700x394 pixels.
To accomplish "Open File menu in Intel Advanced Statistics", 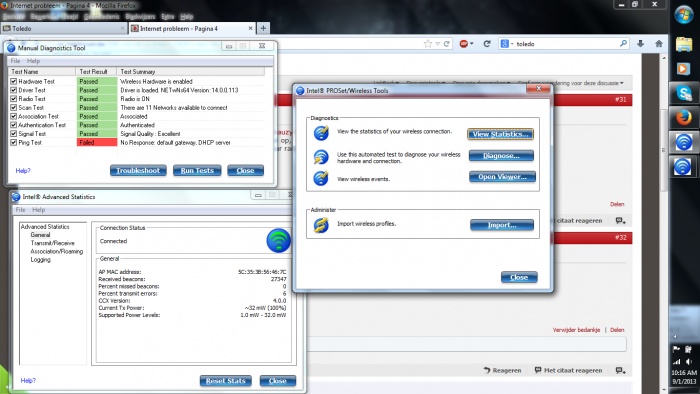I will [21, 210].
